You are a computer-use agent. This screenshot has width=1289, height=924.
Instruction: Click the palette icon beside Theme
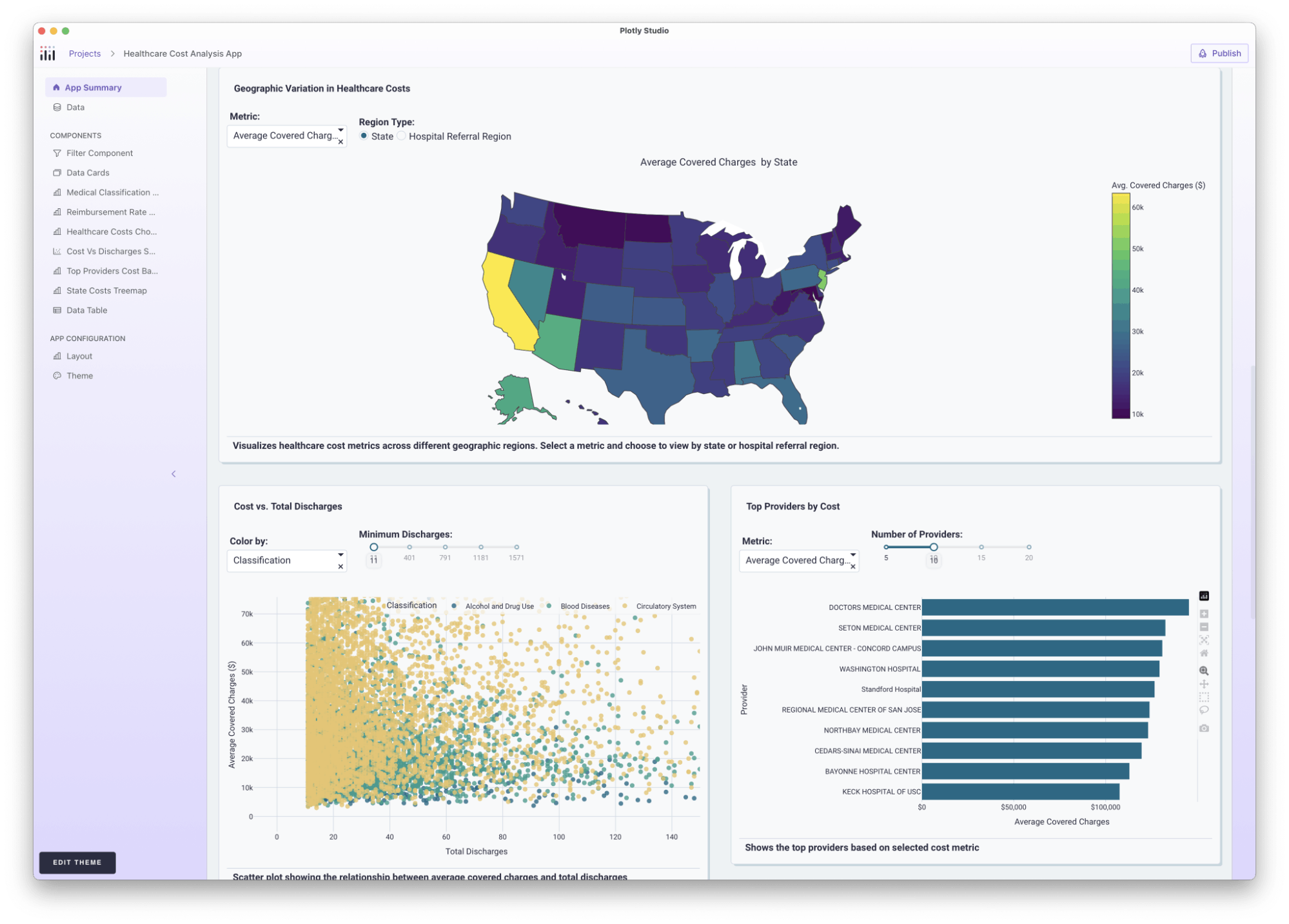click(57, 375)
